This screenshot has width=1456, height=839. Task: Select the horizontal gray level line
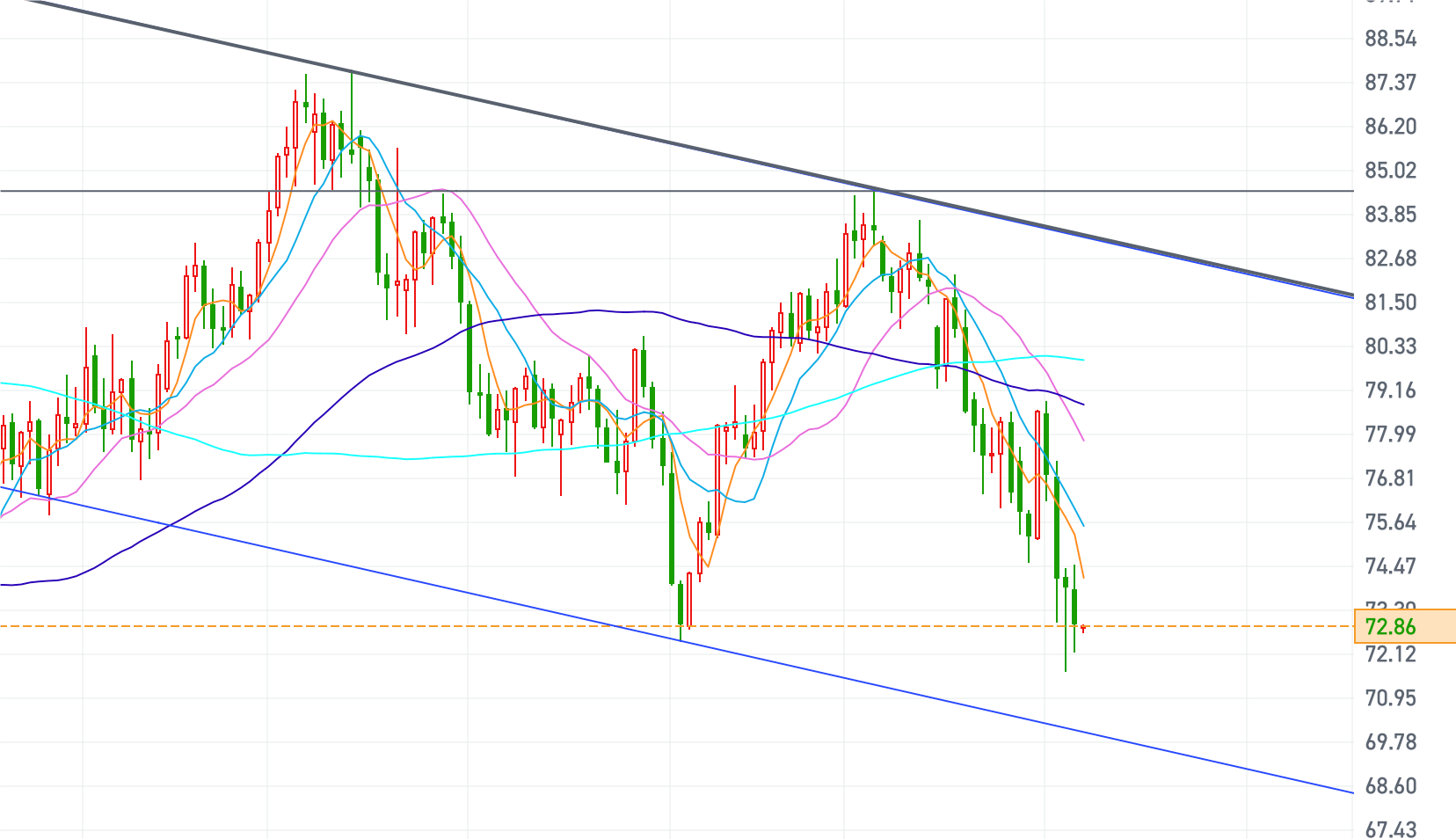click(x=677, y=191)
